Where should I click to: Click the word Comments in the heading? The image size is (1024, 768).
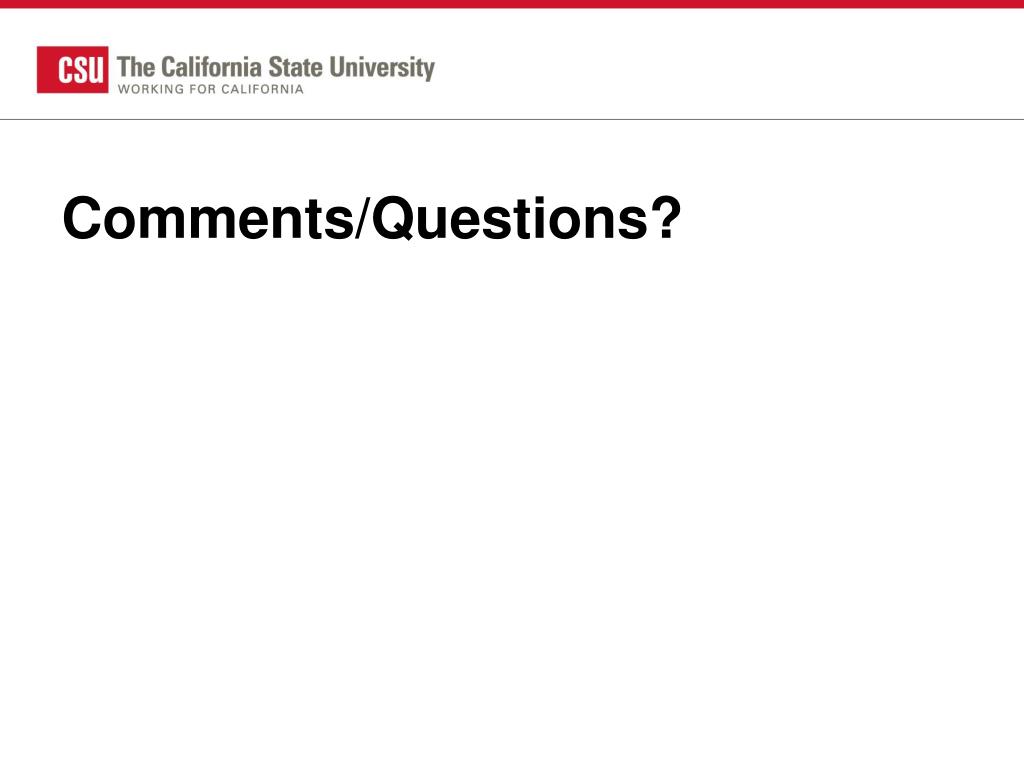pos(208,219)
